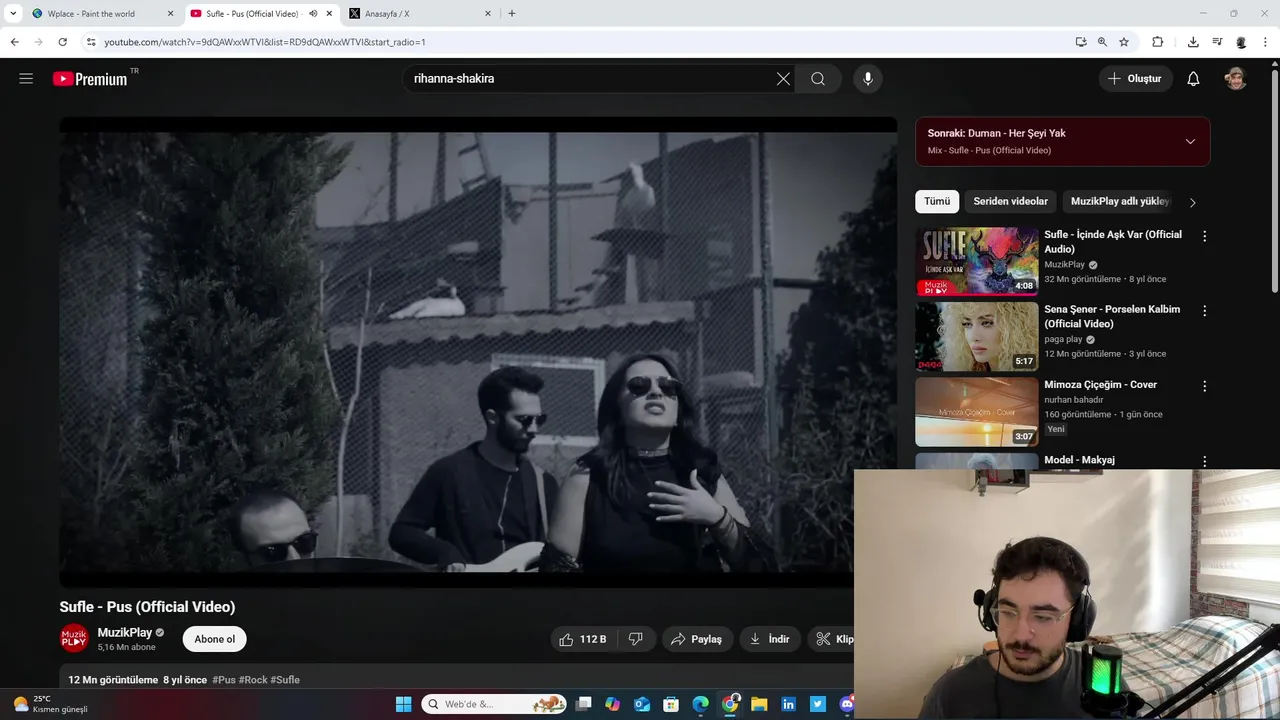Click the Windows taskbar search box

[494, 704]
